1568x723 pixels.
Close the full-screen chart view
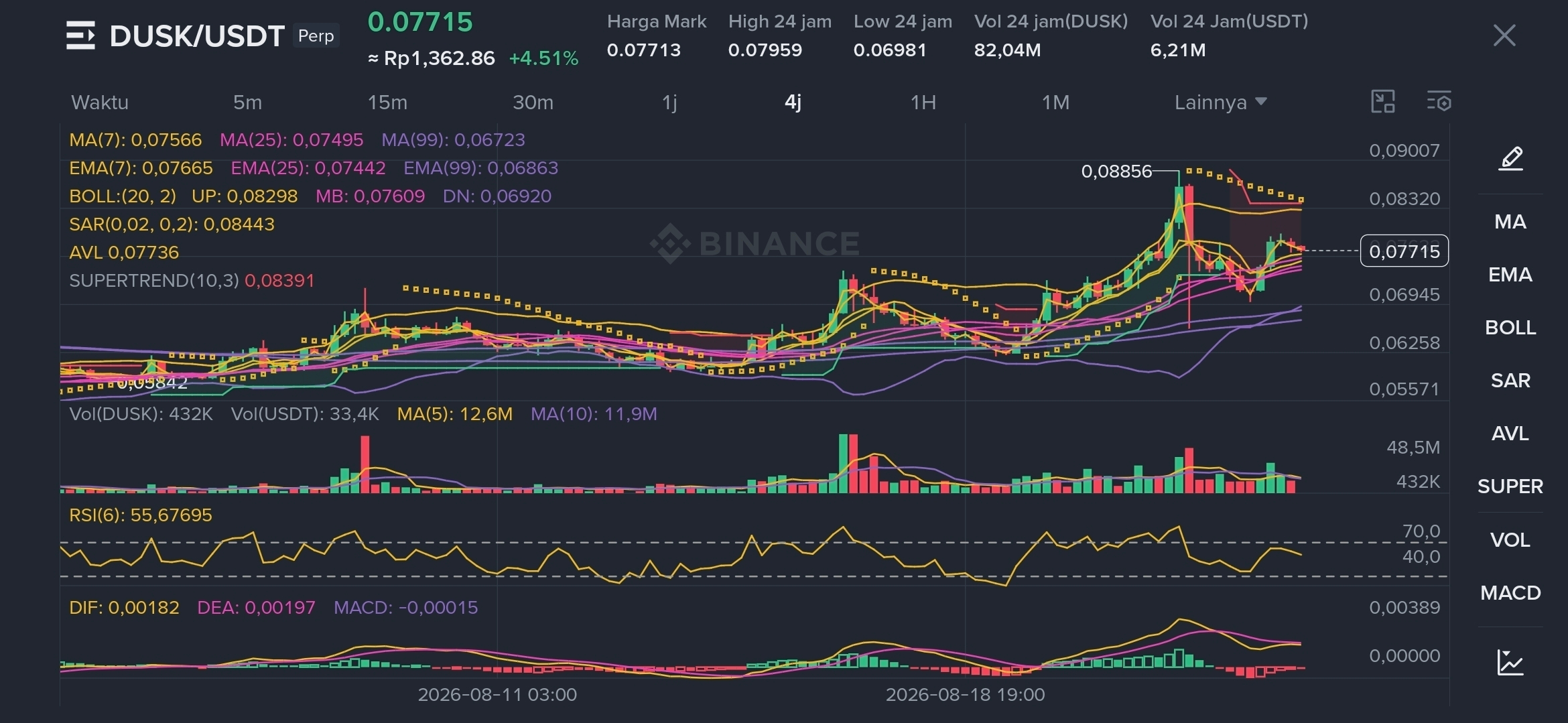coord(1504,36)
